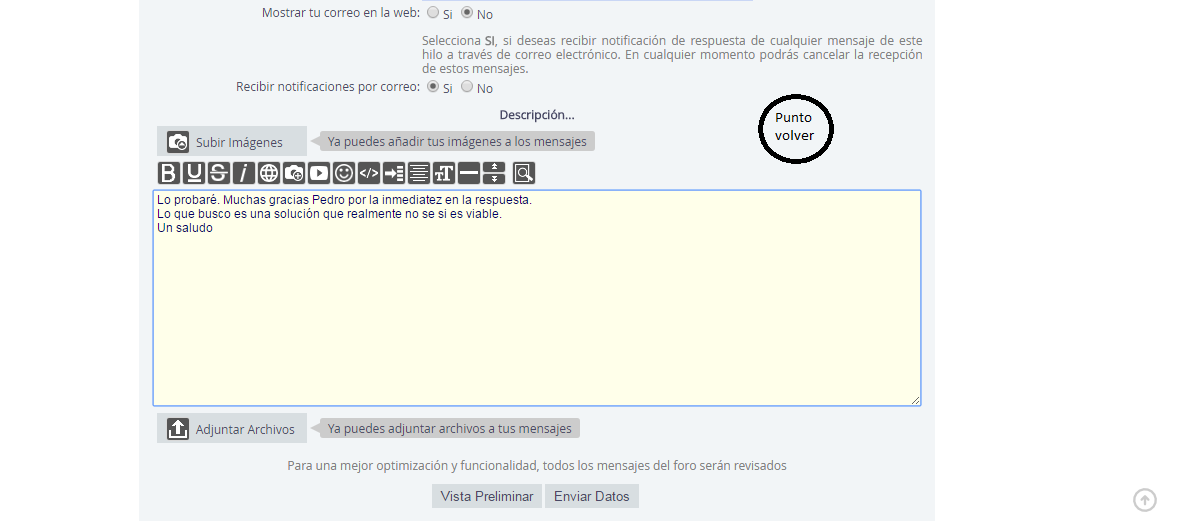Select 'Si' for Mostrar tu correo
Viewport: 1177px width, 521px height.
point(433,13)
